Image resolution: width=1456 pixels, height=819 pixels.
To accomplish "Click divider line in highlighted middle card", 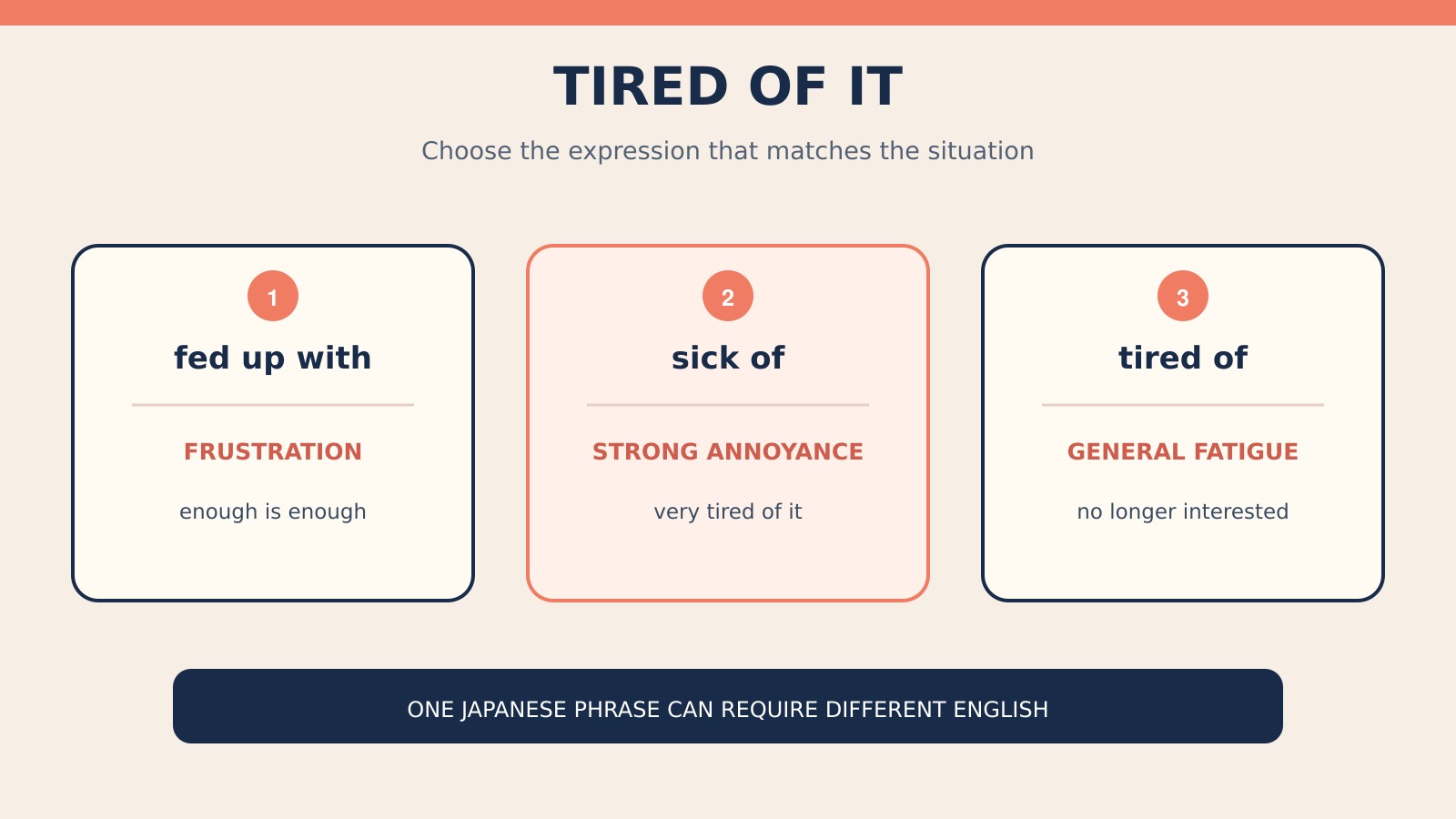I will (x=728, y=405).
